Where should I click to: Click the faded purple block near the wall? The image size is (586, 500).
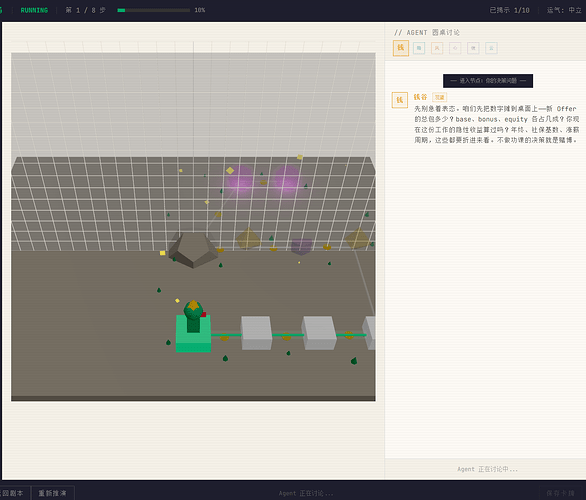coord(301,247)
